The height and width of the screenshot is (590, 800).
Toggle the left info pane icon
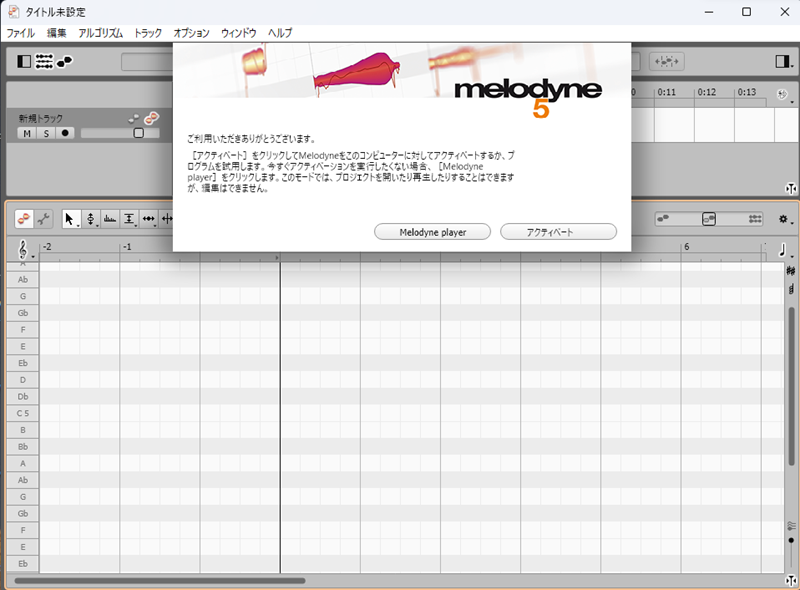click(23, 61)
